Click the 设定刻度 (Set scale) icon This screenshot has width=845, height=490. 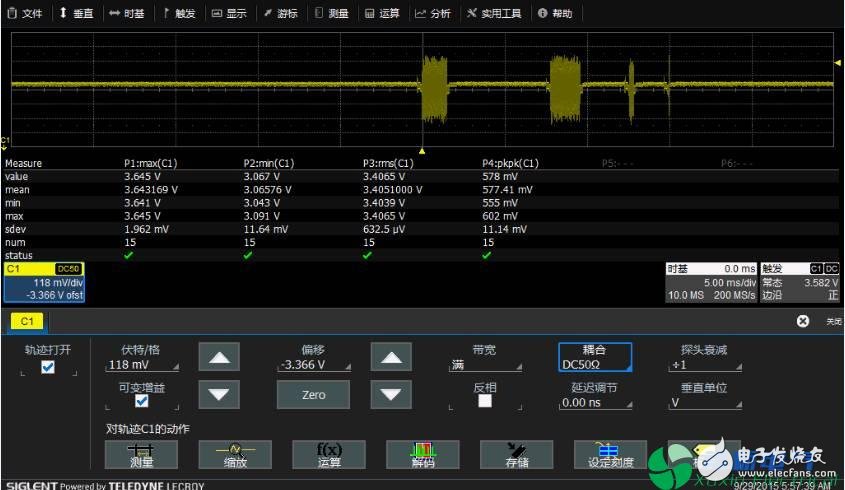point(610,454)
